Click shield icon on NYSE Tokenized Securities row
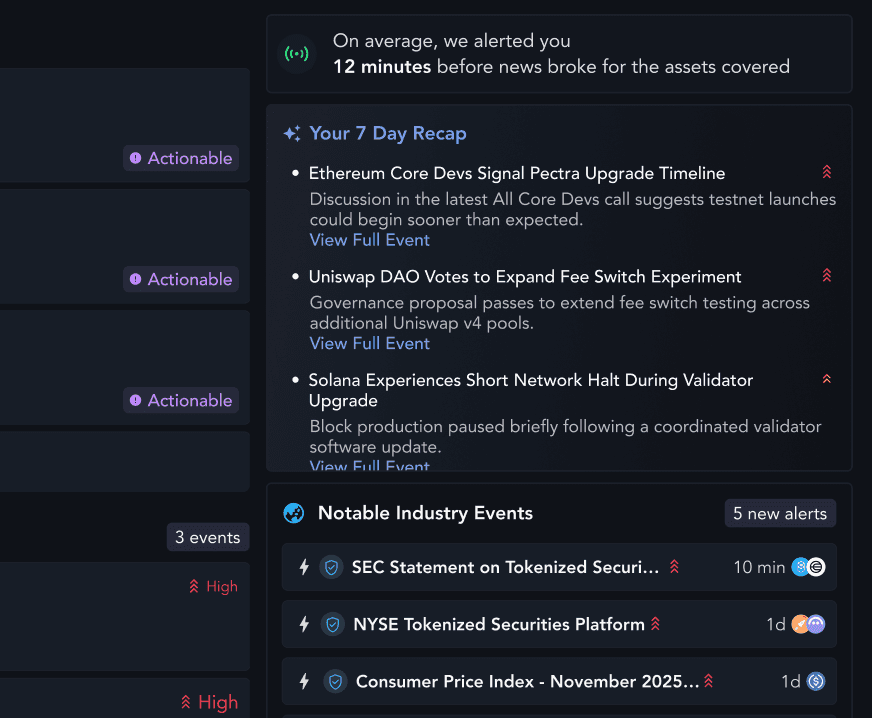This screenshot has width=872, height=718. (333, 625)
